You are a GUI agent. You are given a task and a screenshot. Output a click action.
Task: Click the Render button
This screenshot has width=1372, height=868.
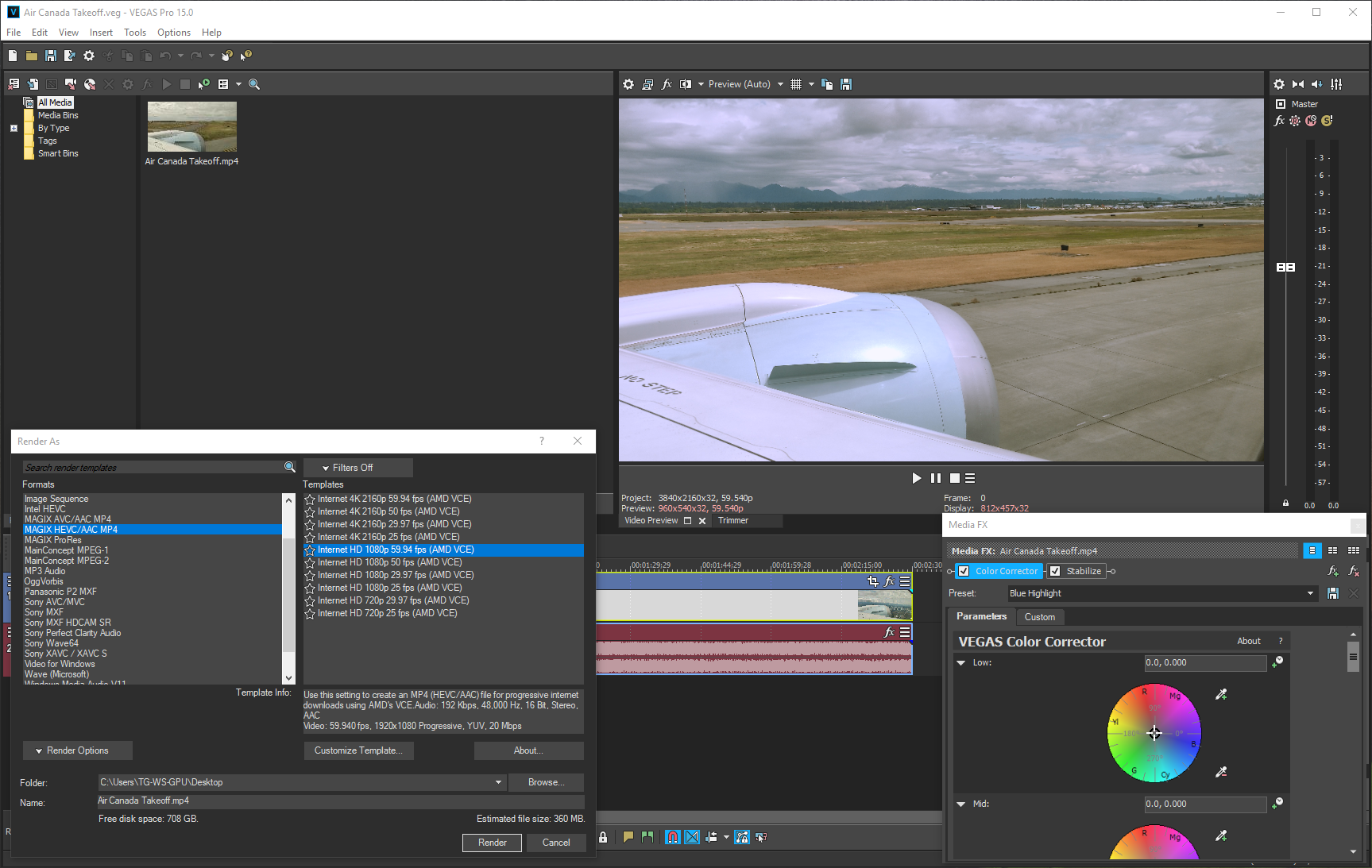click(493, 843)
